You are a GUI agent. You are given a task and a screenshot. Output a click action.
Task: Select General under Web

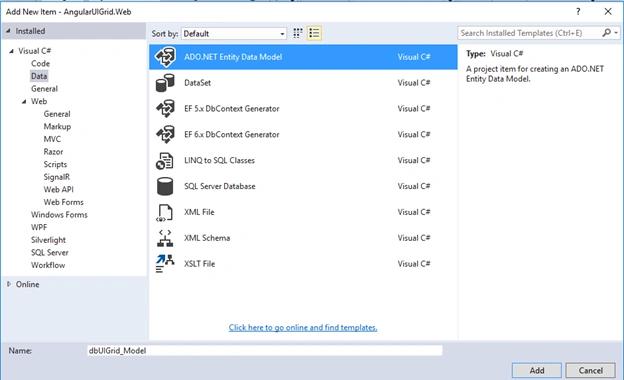point(57,114)
